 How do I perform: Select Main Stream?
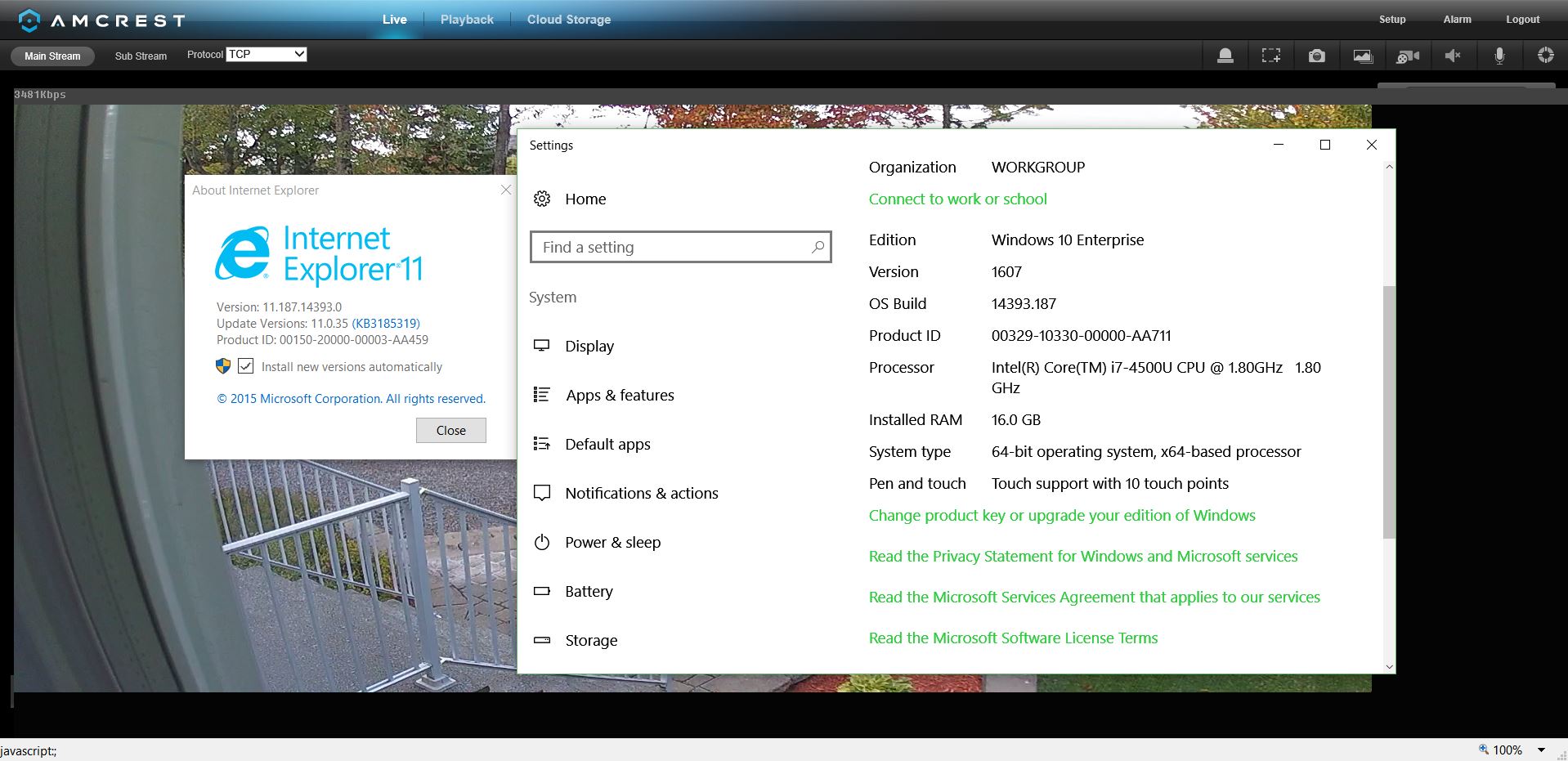pos(52,56)
